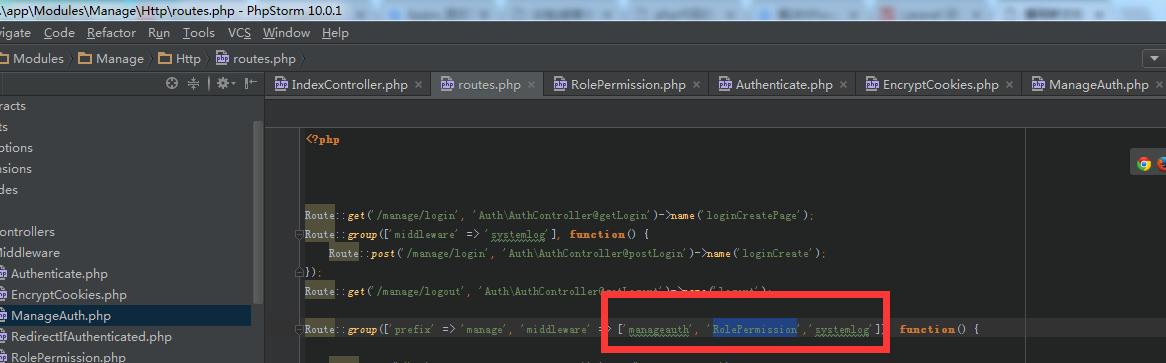This screenshot has height=363, width=1166.
Task: Open the Tools menu
Action: point(199,33)
